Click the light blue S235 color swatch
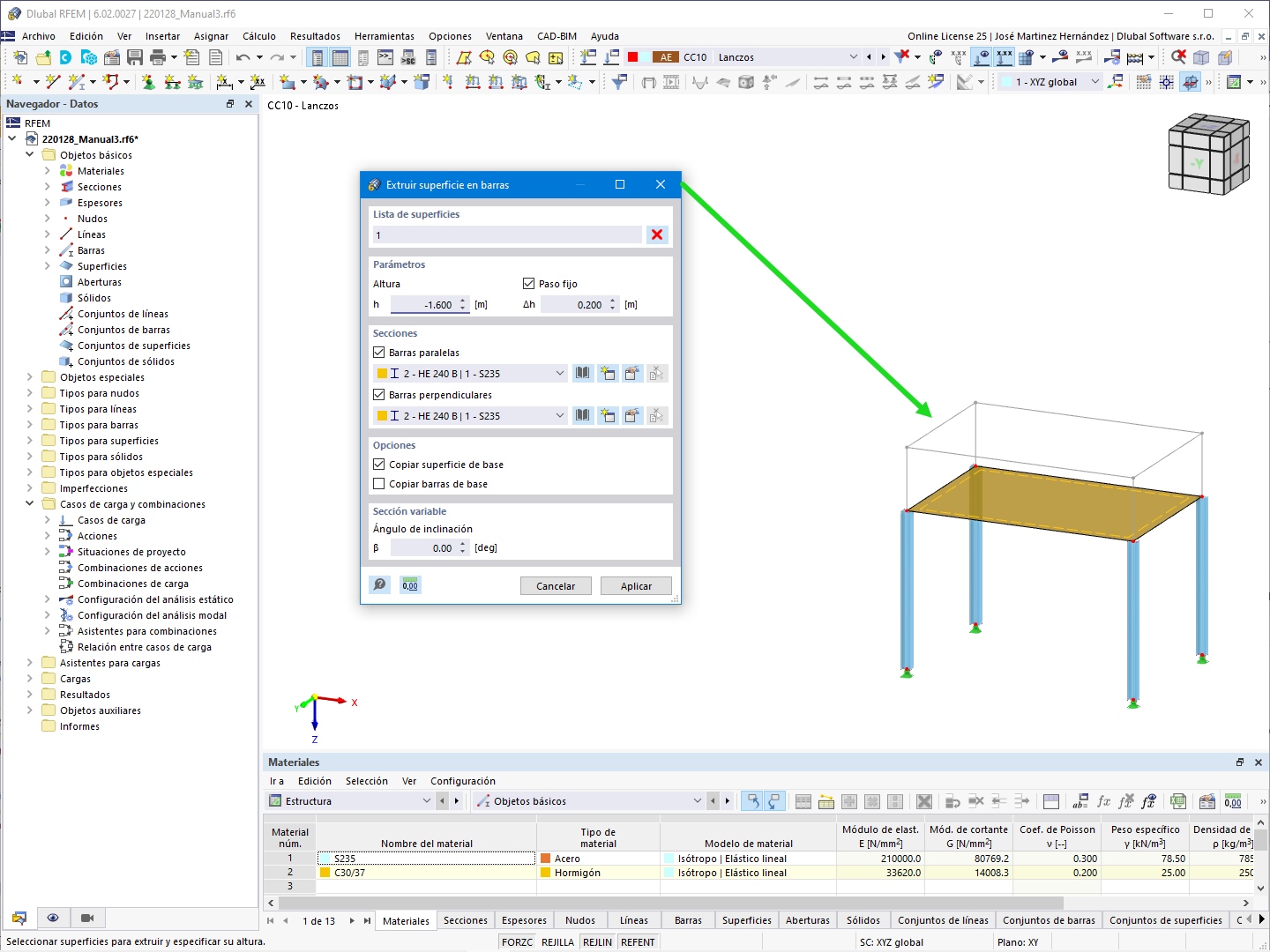The image size is (1270, 952). click(325, 859)
